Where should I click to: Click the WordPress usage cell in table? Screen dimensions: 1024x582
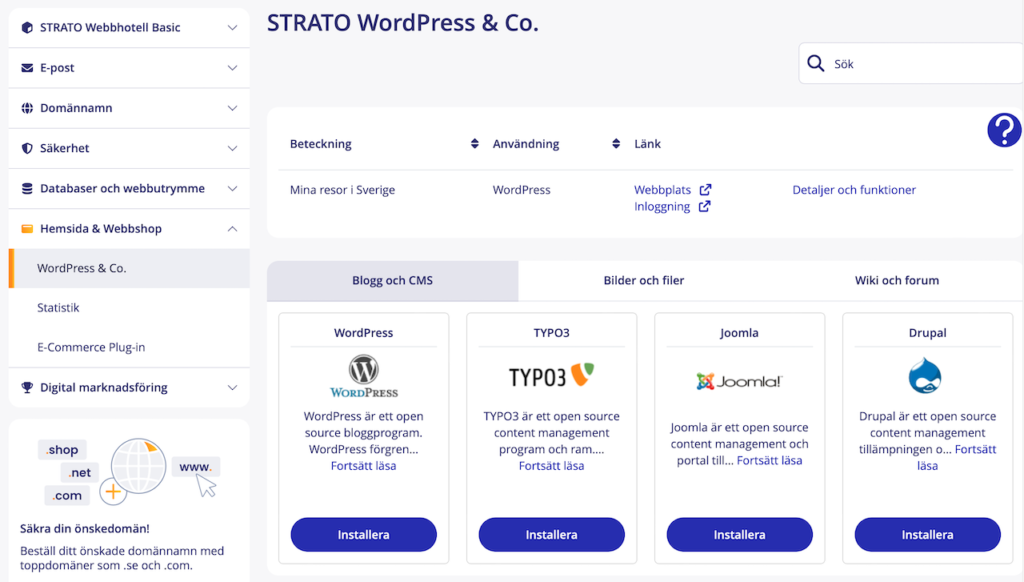coord(521,190)
